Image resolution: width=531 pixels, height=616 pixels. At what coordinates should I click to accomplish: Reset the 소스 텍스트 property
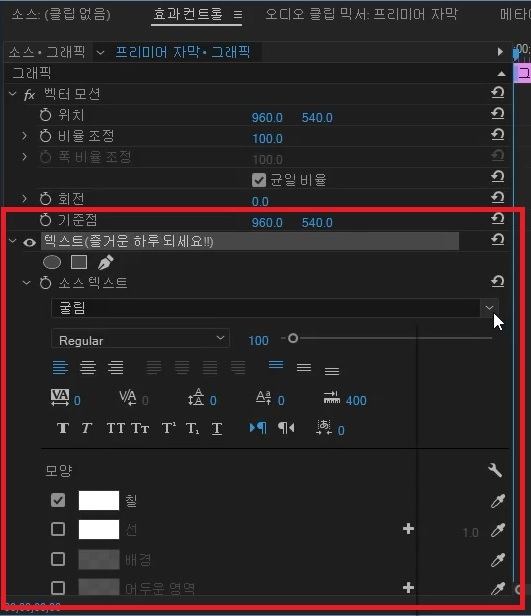point(498,282)
